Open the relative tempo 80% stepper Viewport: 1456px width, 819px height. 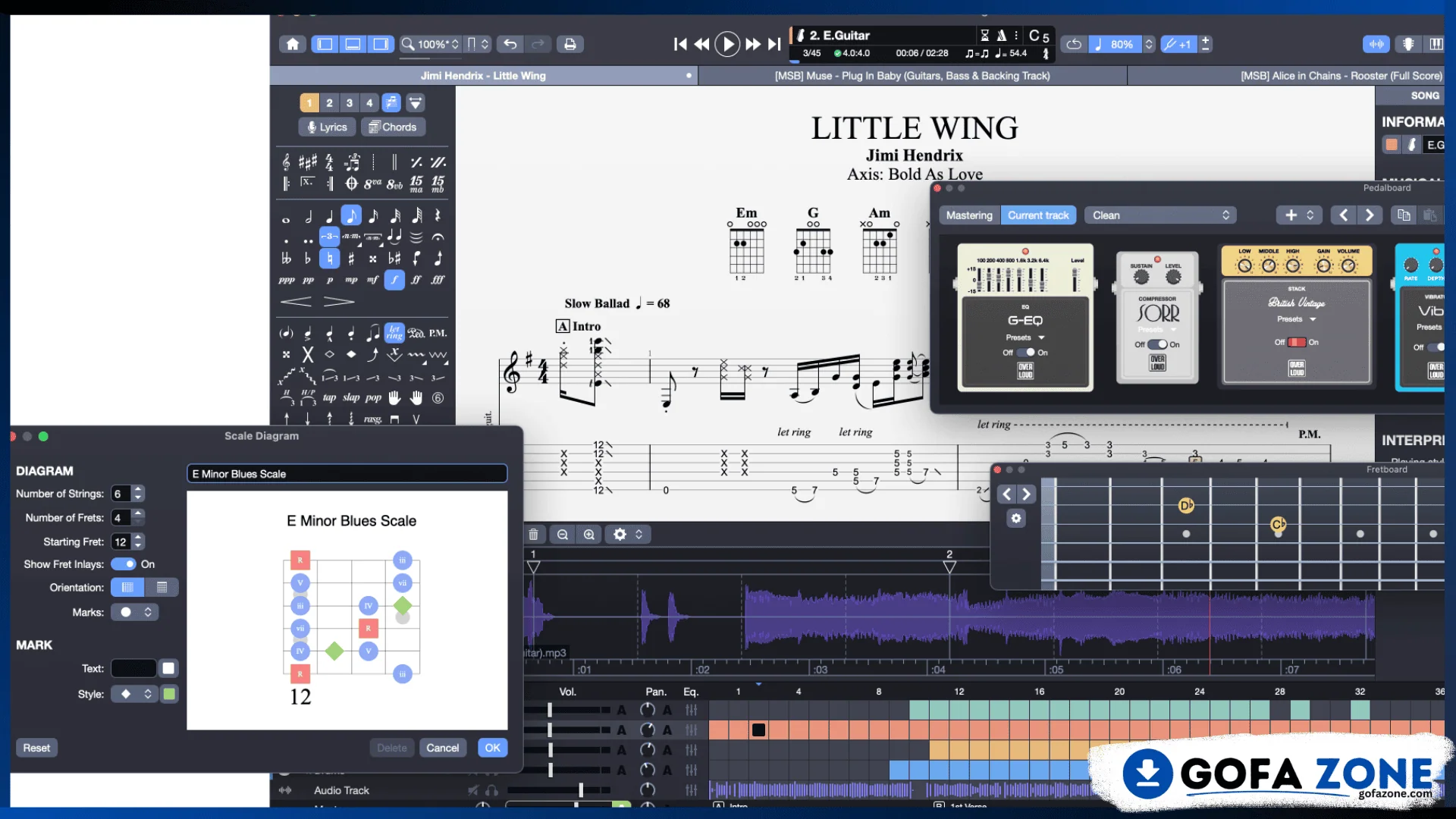coord(1149,44)
